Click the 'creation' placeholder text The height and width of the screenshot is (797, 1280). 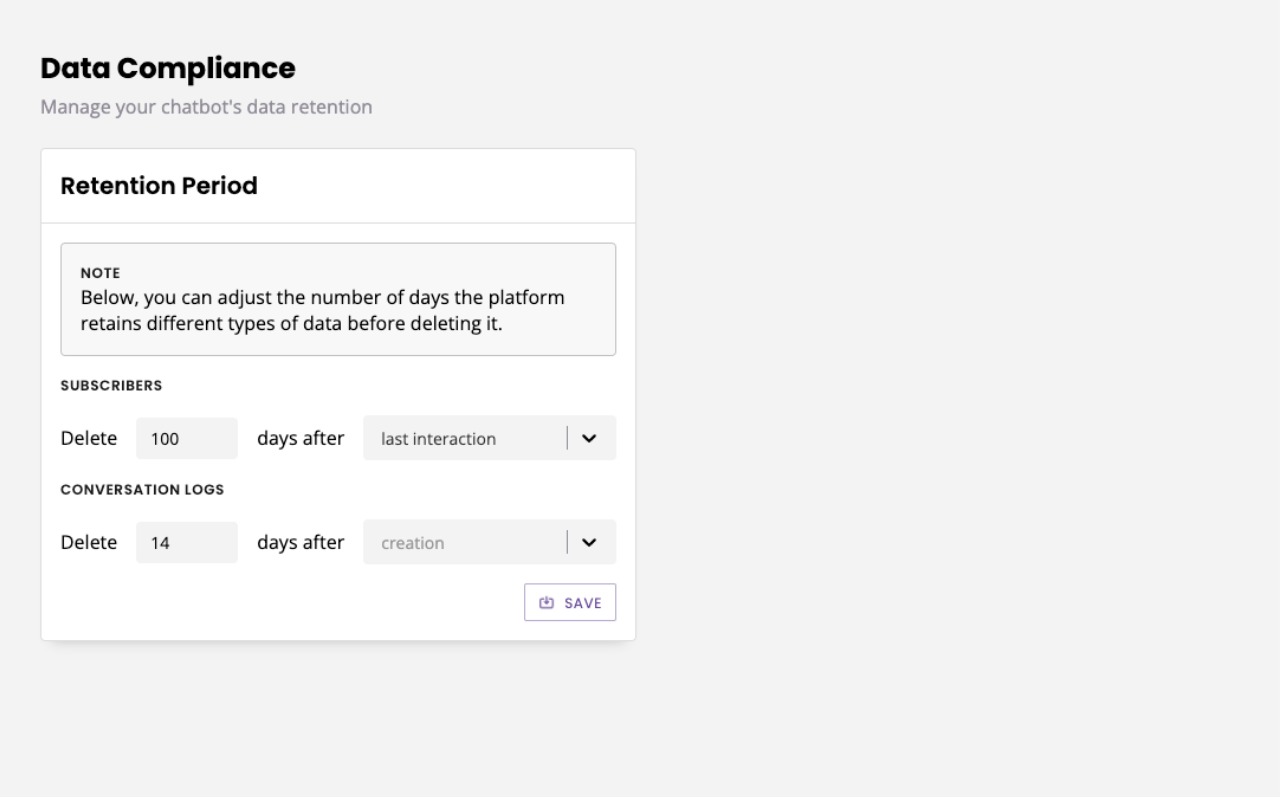coord(412,542)
